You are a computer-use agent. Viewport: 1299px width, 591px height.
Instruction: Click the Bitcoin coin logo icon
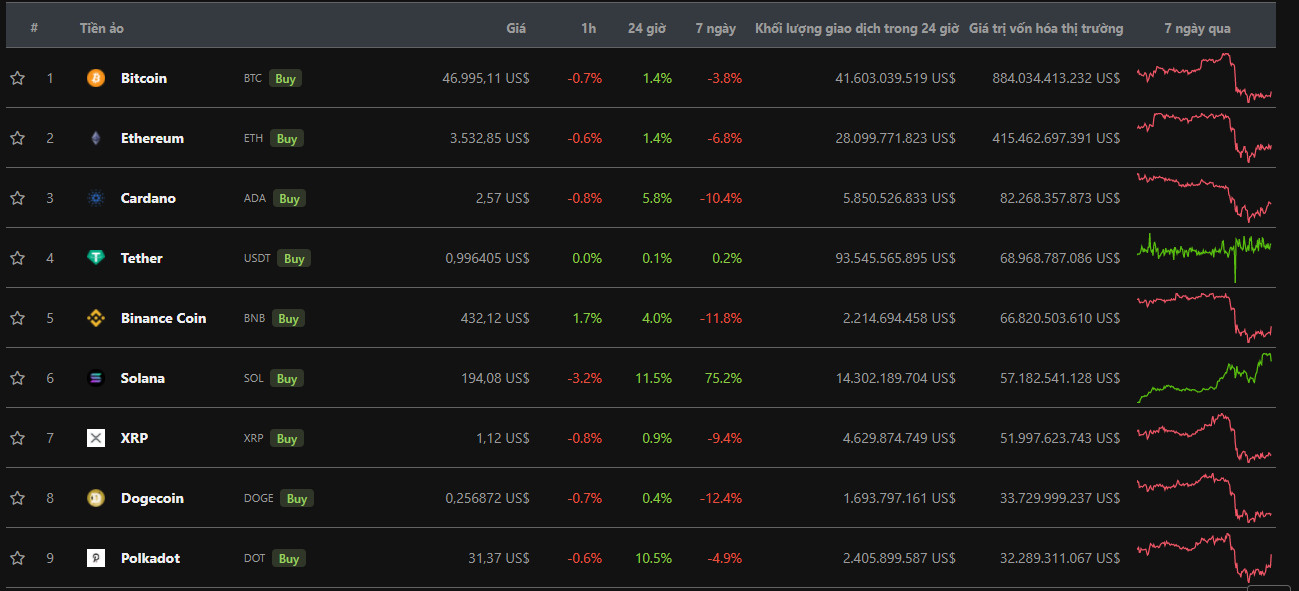(x=96, y=78)
